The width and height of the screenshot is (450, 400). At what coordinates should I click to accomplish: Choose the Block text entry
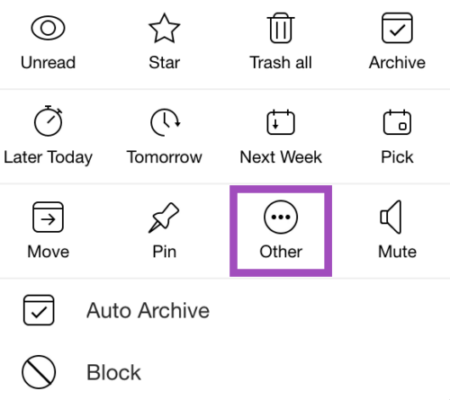[x=114, y=372]
